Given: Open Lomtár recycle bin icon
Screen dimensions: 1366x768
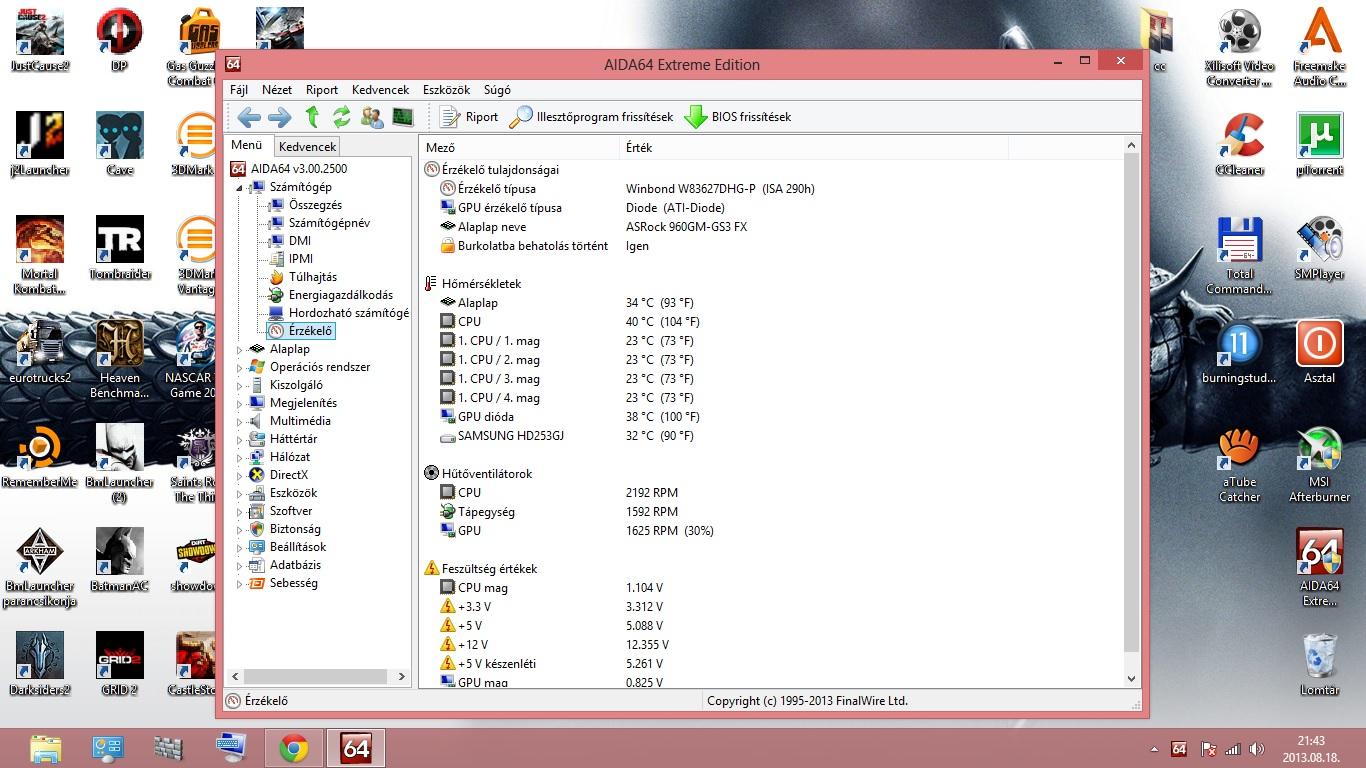Looking at the screenshot, I should pos(1320,664).
